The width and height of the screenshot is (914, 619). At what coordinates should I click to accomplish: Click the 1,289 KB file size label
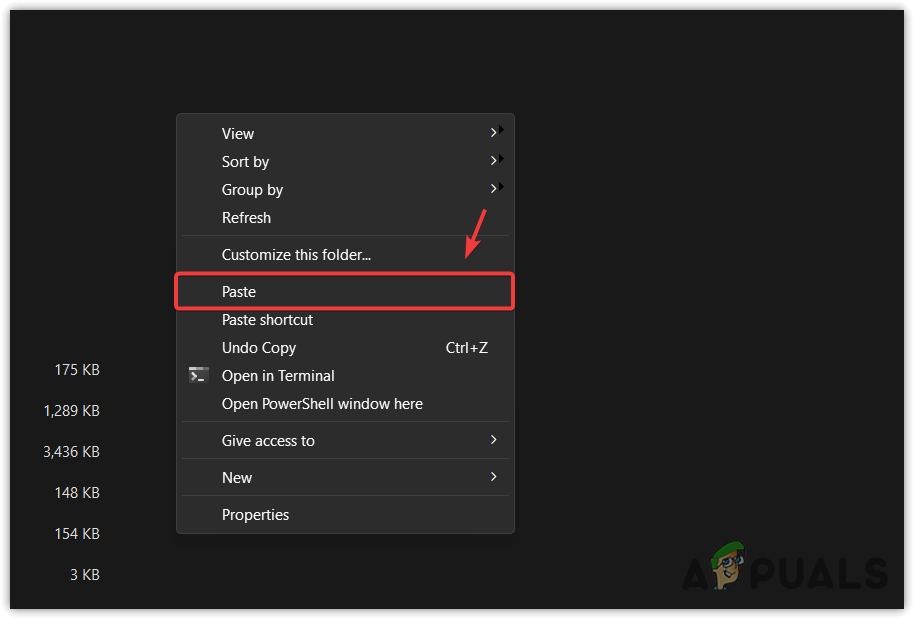(x=71, y=410)
